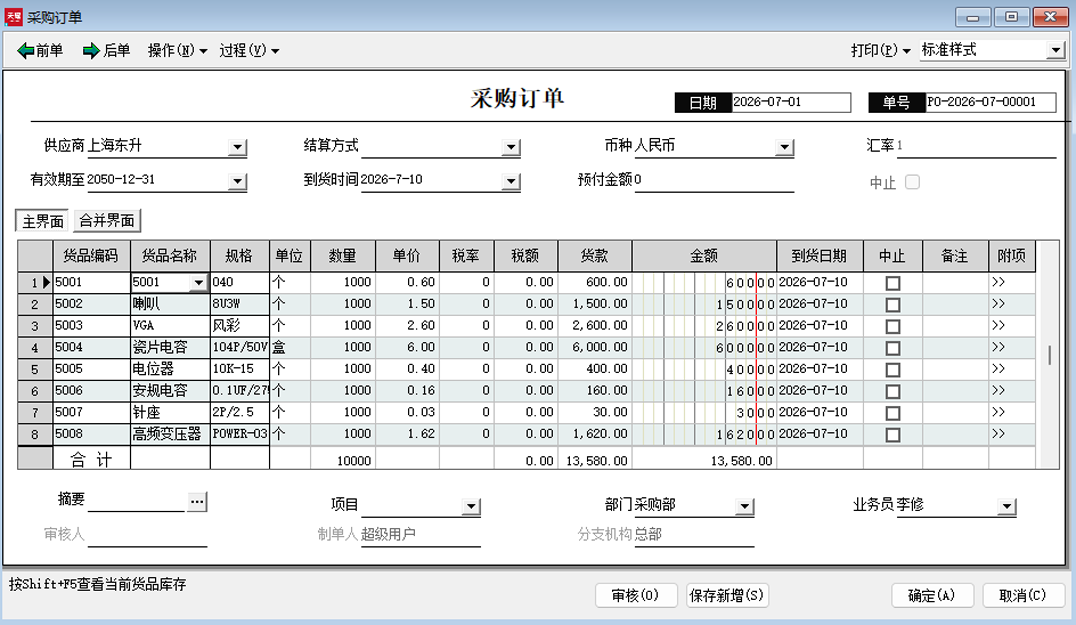
Task: Open the 附项 arrows for row 5004
Action: point(998,347)
